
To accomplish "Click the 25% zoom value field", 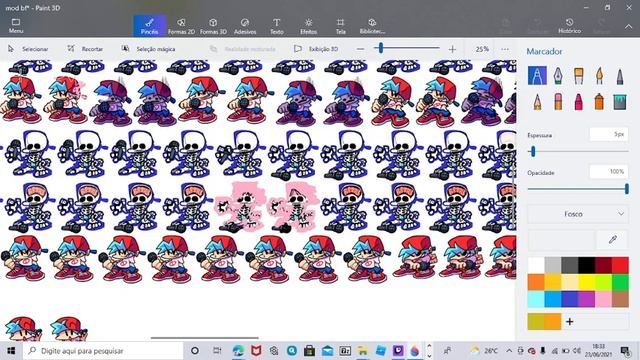I will pyautogui.click(x=482, y=49).
